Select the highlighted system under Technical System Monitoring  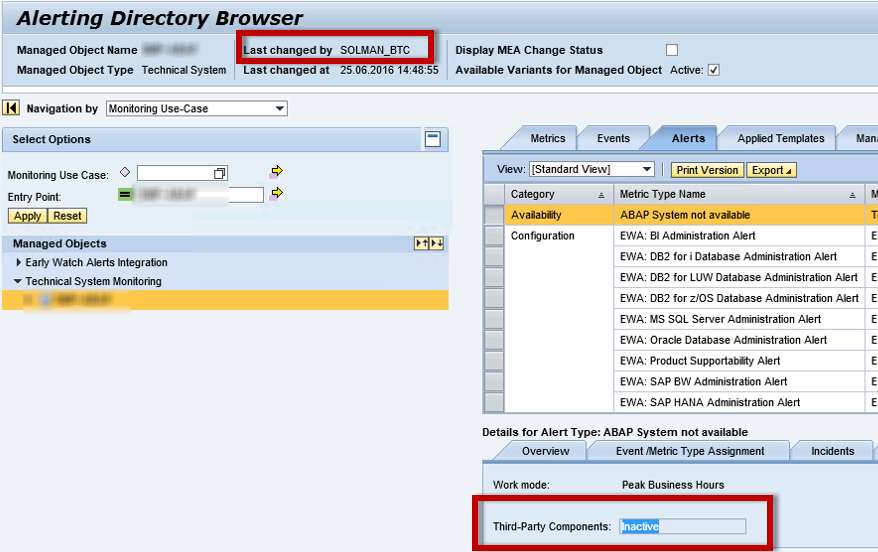point(225,300)
